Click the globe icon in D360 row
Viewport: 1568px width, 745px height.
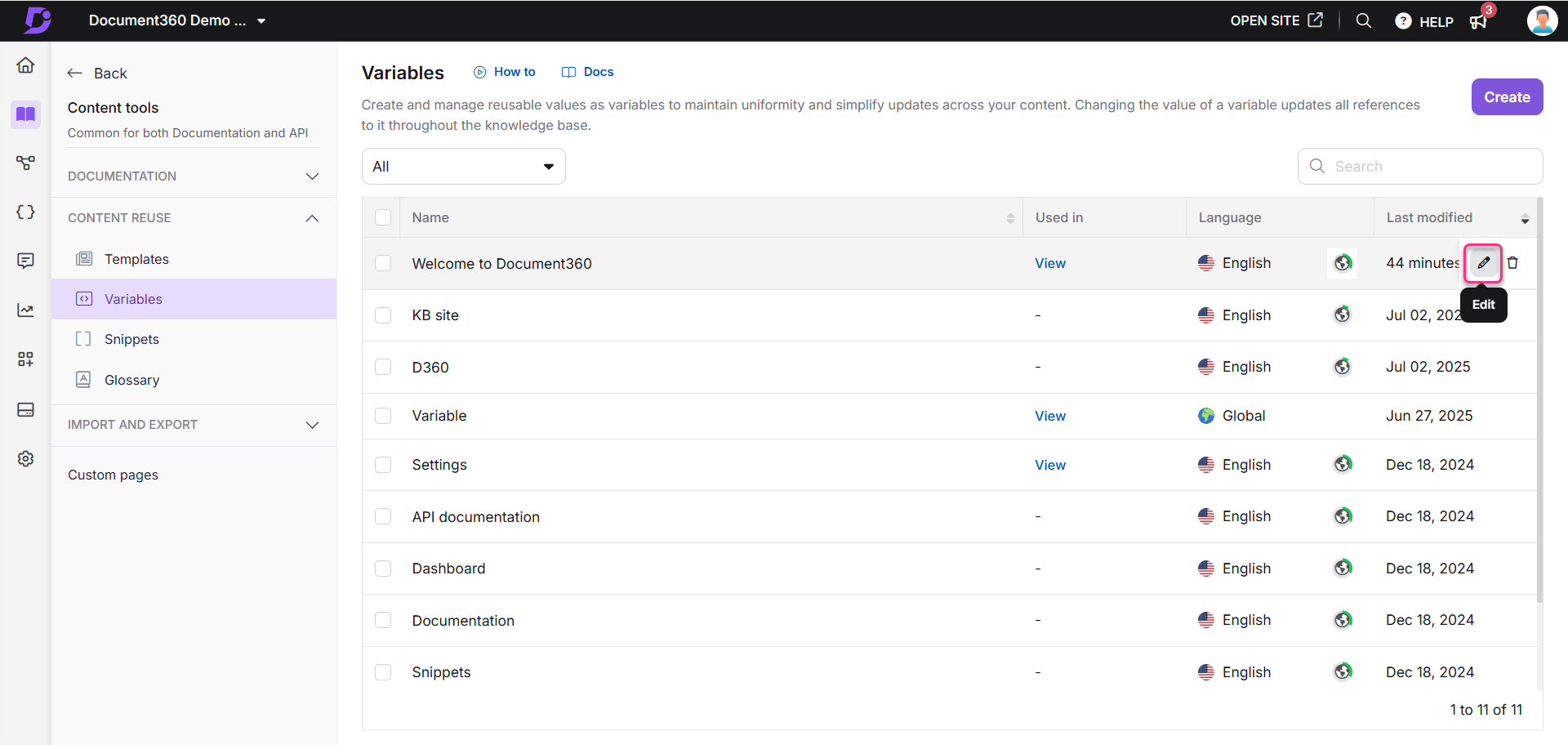(x=1343, y=367)
